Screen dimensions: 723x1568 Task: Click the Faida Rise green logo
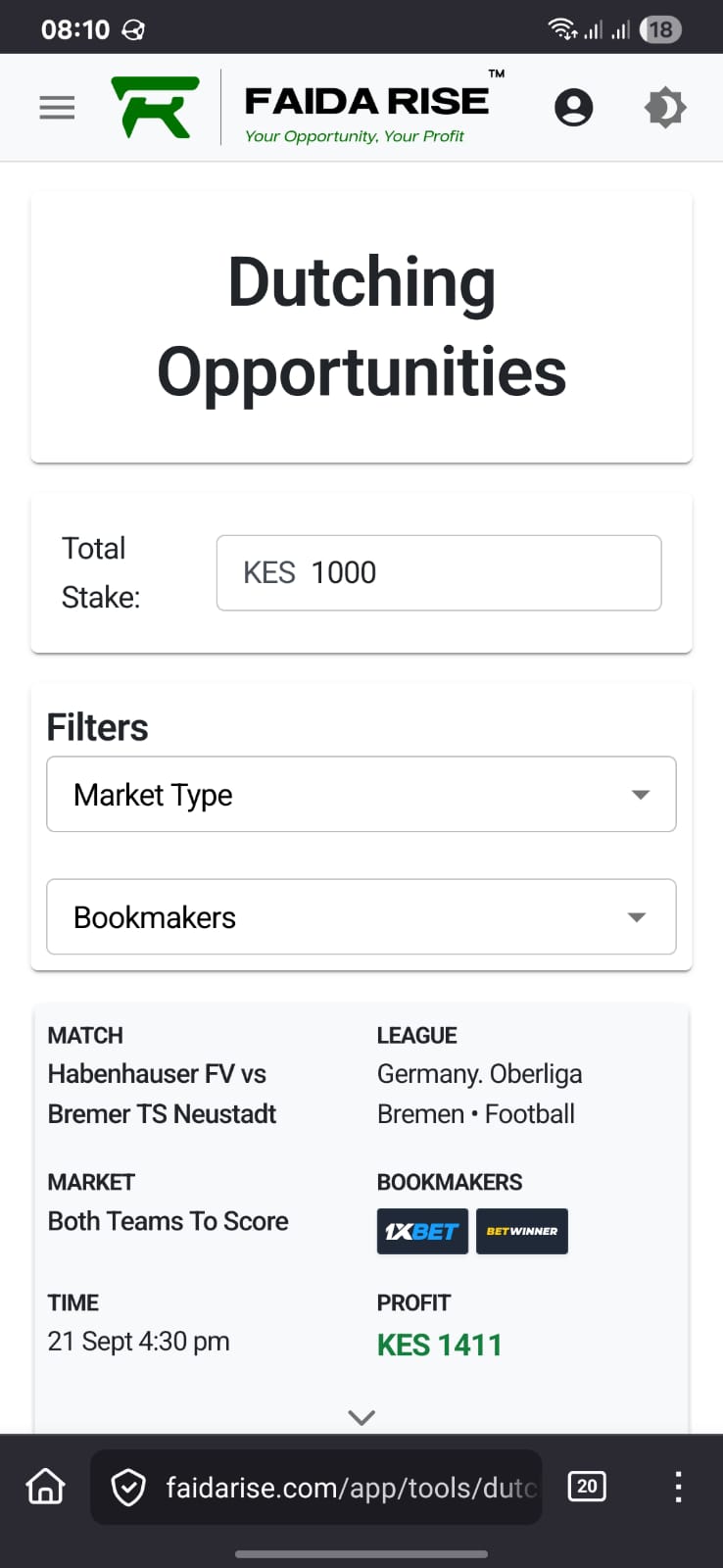tap(155, 107)
